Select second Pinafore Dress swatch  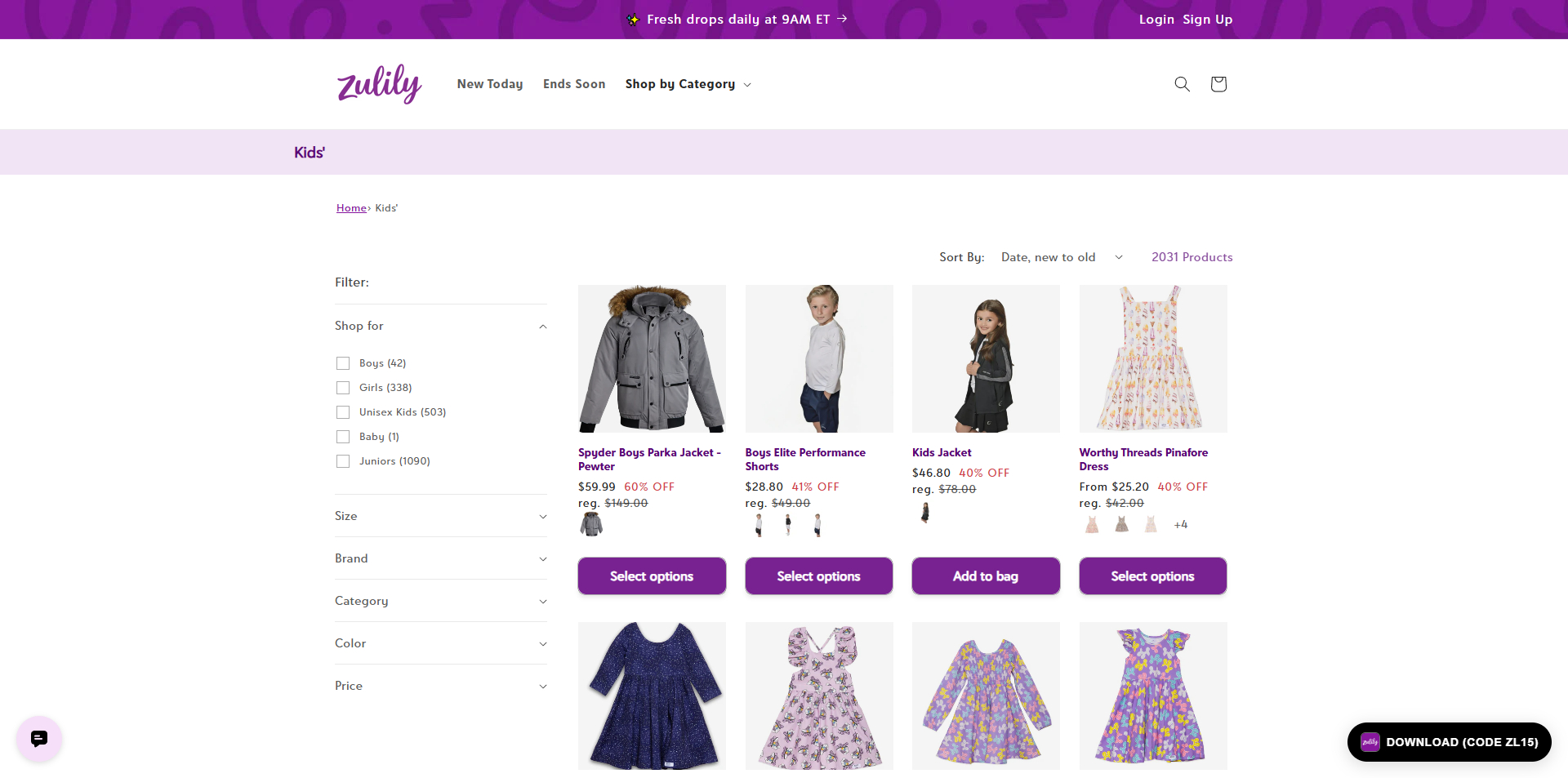pos(1121,524)
